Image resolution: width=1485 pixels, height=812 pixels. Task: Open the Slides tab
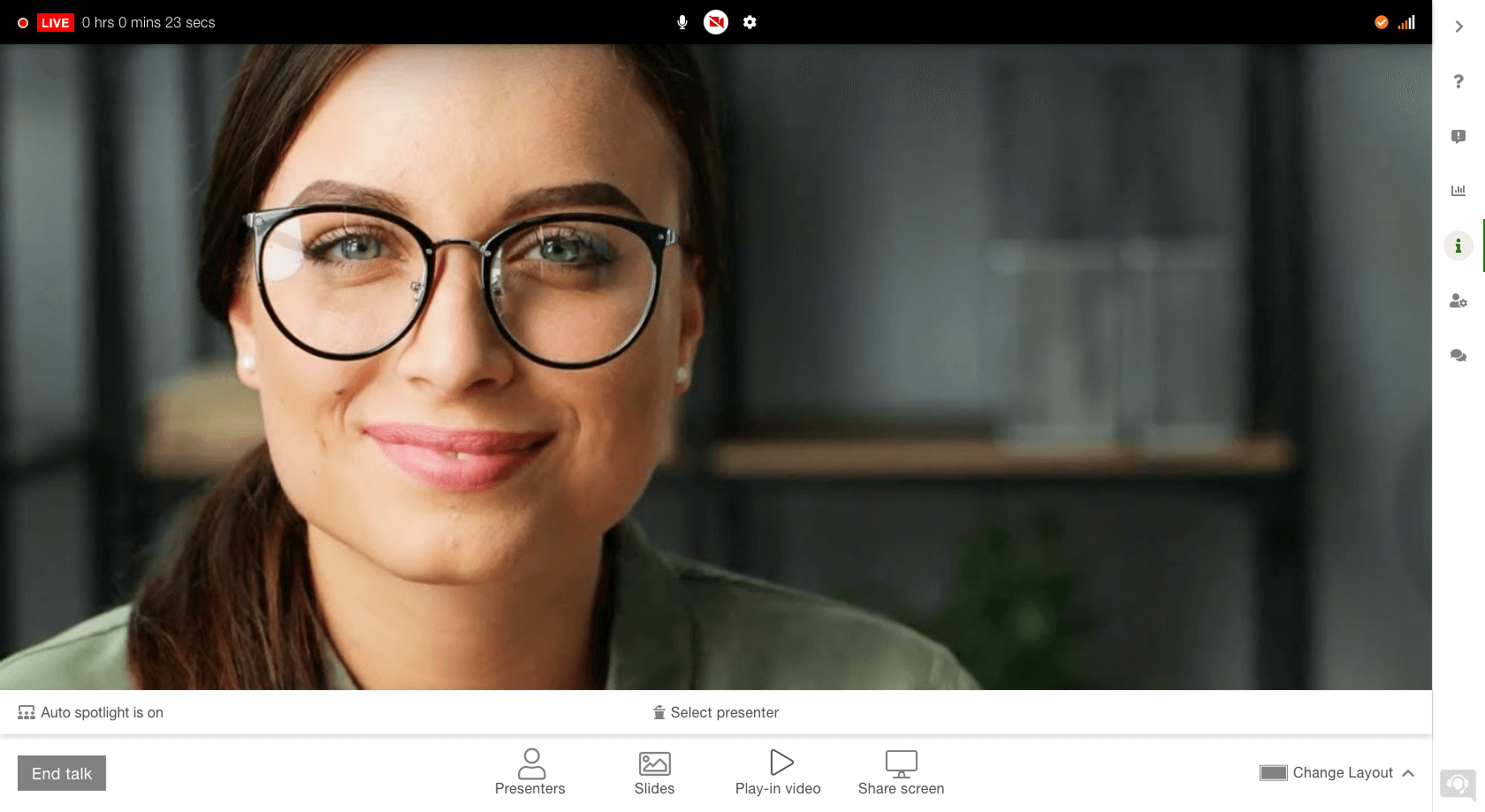point(654,772)
